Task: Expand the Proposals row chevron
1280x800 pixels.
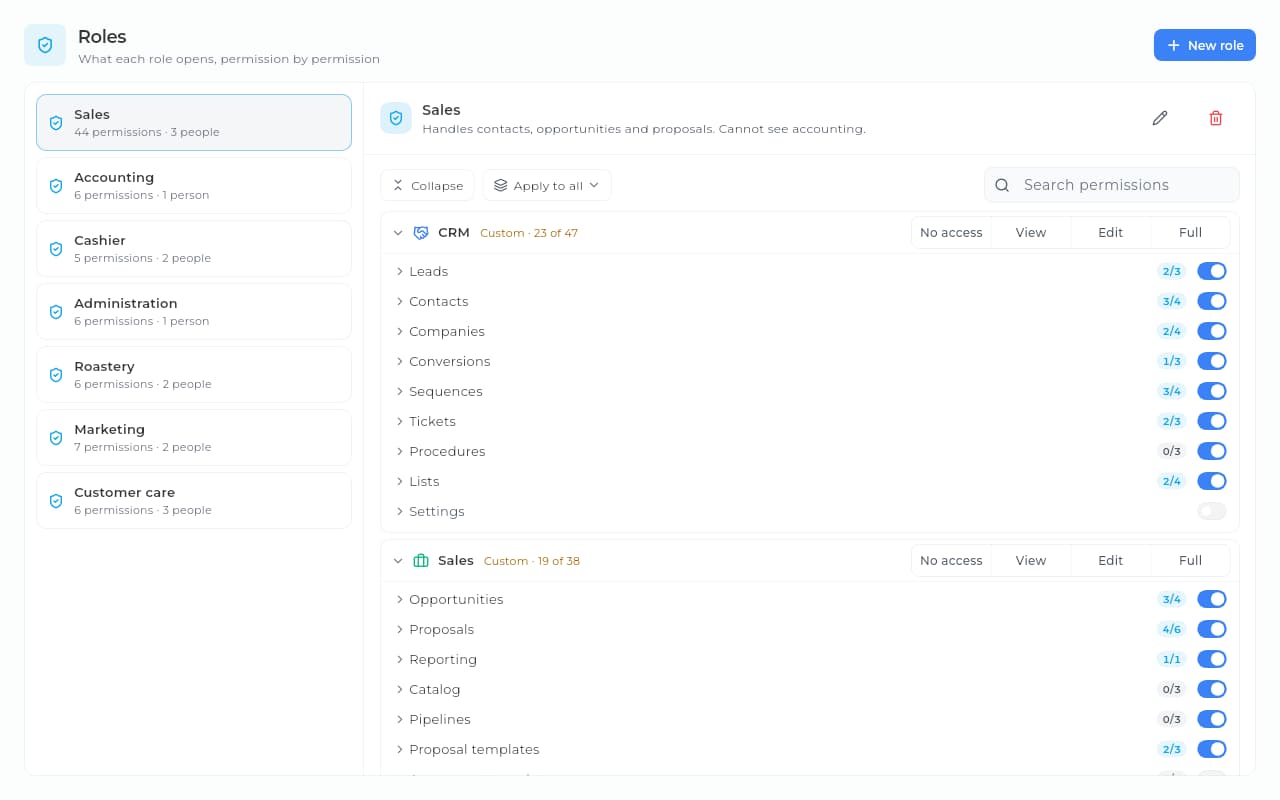Action: (x=400, y=629)
